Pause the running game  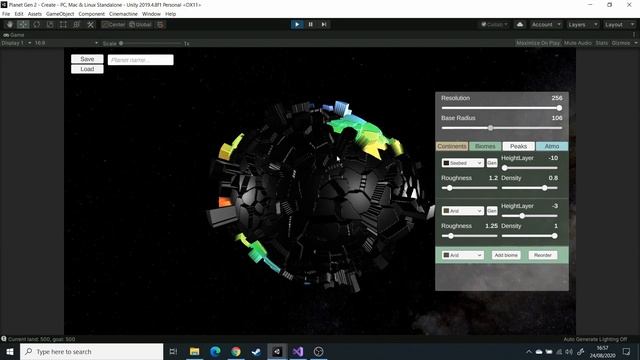pos(311,24)
